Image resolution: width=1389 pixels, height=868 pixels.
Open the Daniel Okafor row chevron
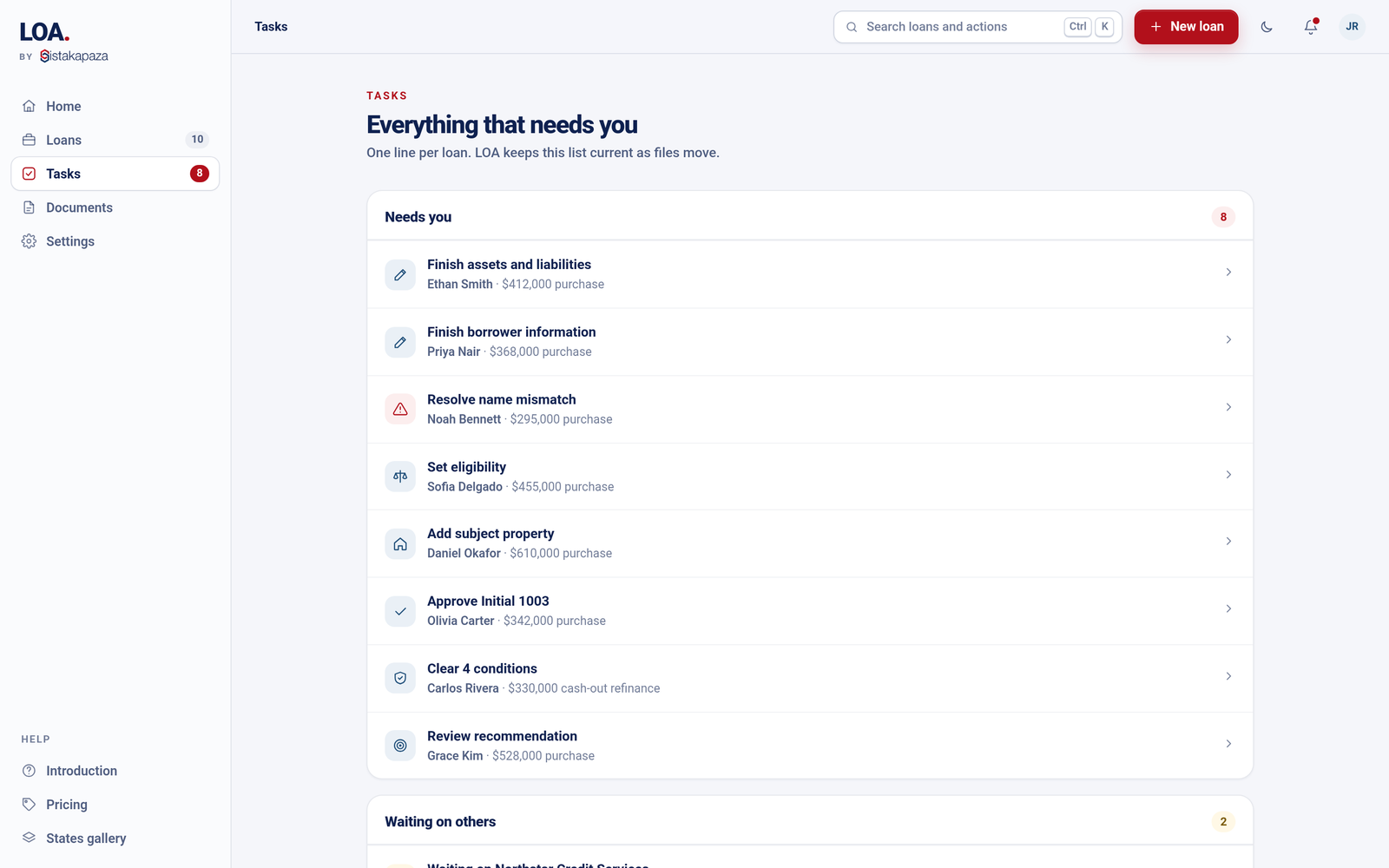pos(1228,542)
